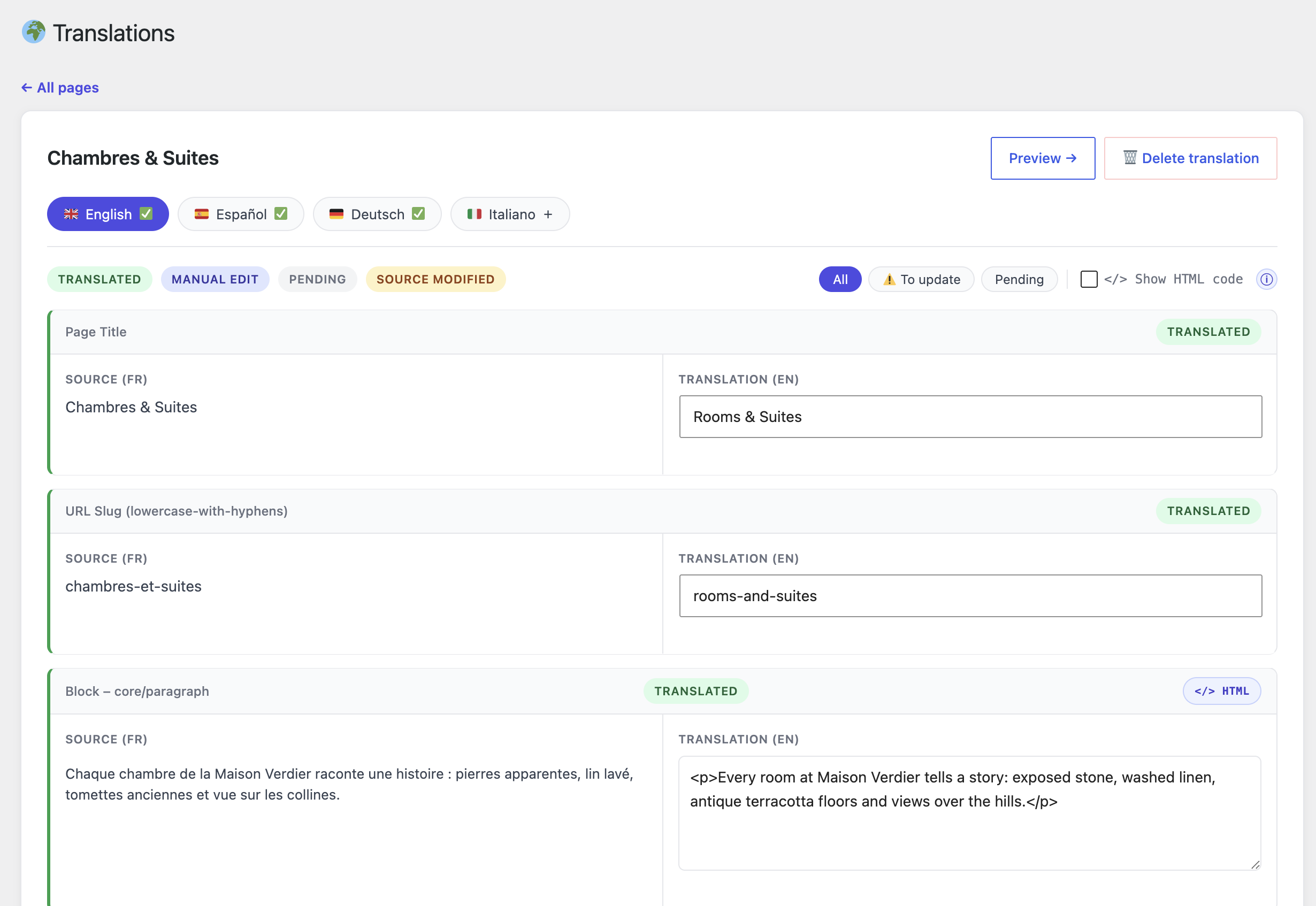1316x906 pixels.
Task: Add the Italiano translation tab
Action: pyautogui.click(x=510, y=214)
